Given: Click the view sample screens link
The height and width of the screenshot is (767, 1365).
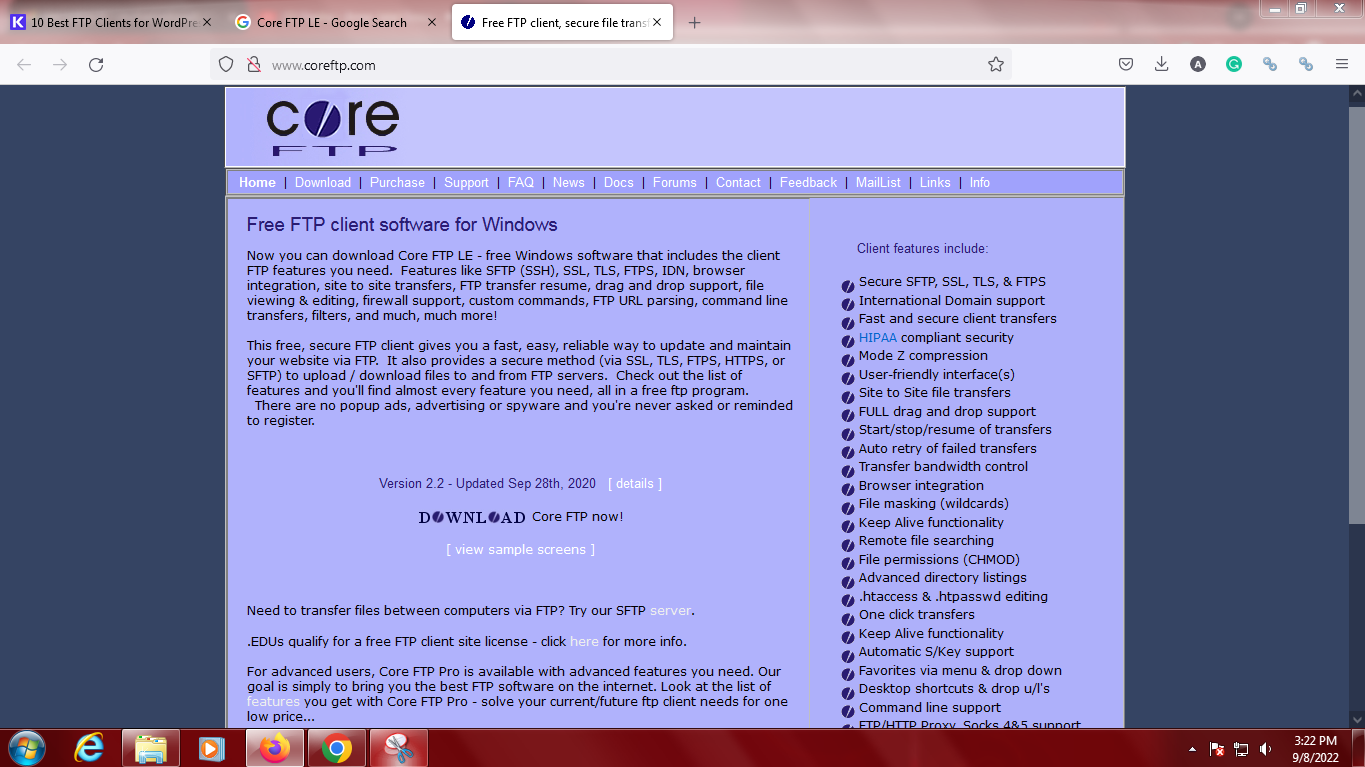Looking at the screenshot, I should [x=521, y=549].
